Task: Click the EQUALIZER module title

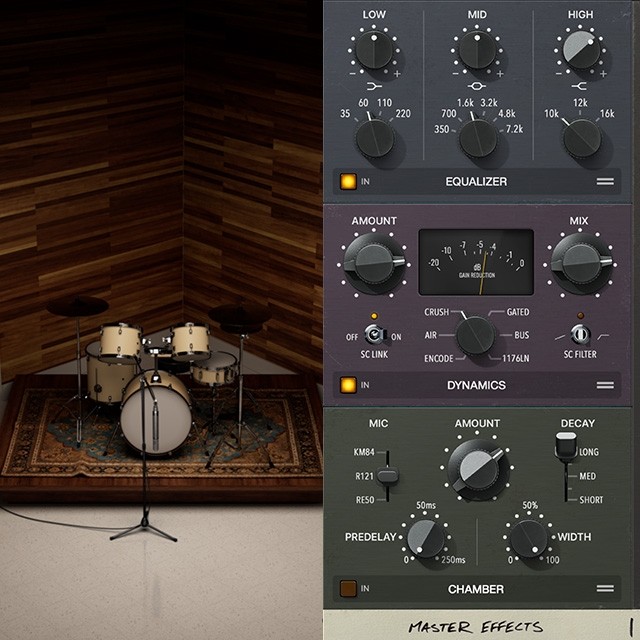Action: point(476,182)
